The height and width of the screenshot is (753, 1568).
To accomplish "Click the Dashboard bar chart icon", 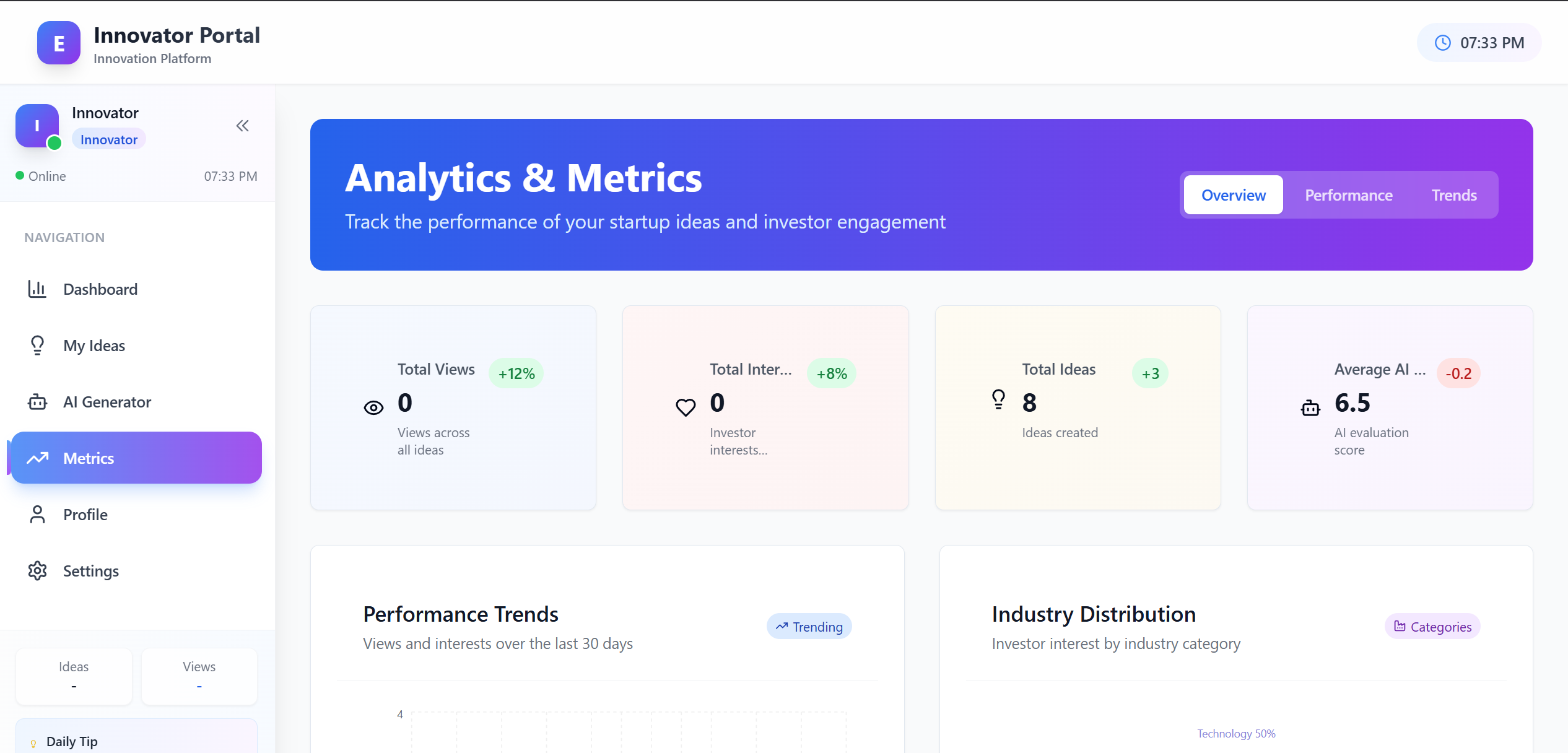I will [x=37, y=289].
